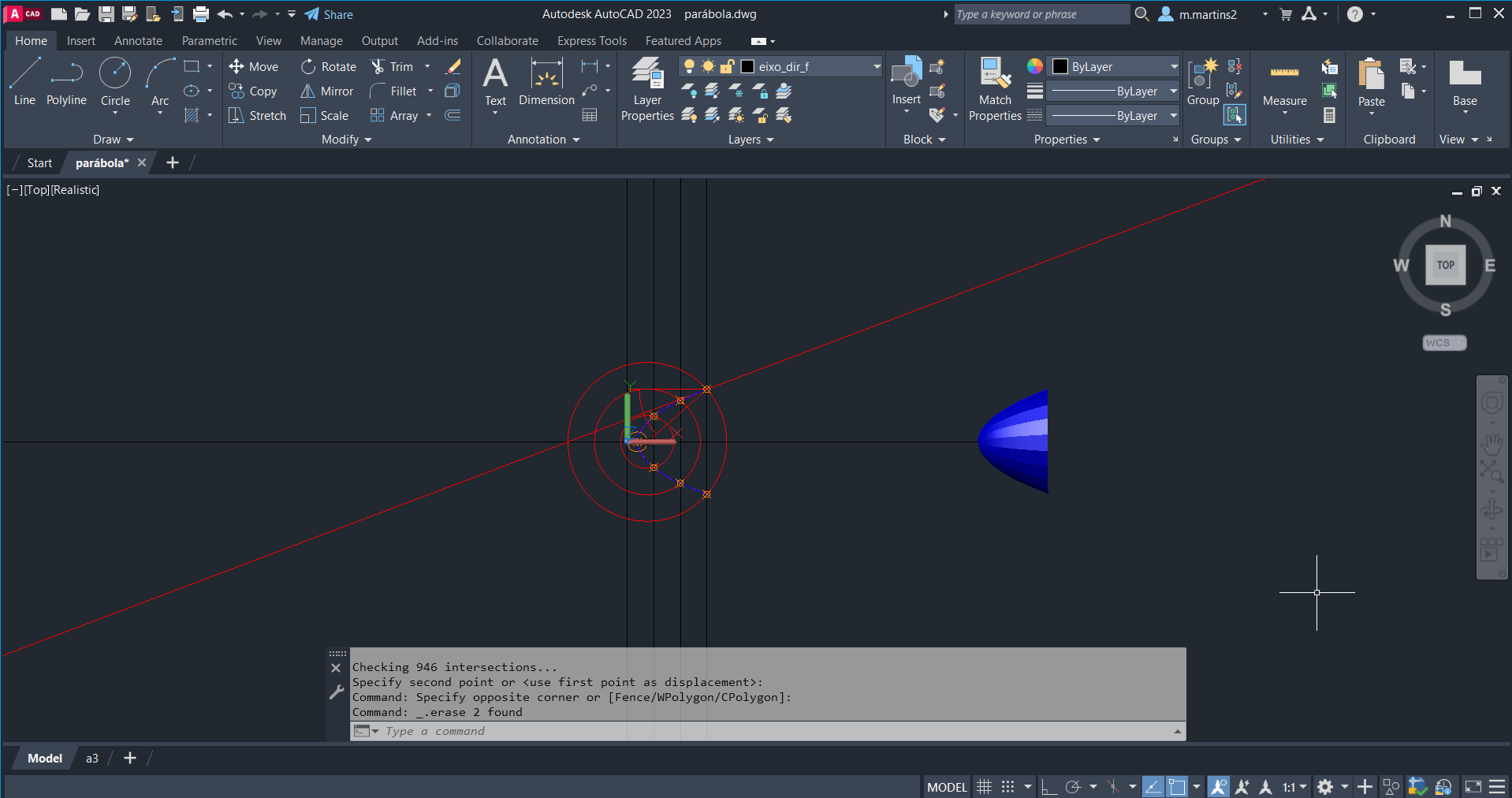
Task: Open the ByLayer object color dropdown
Action: 1173,67
